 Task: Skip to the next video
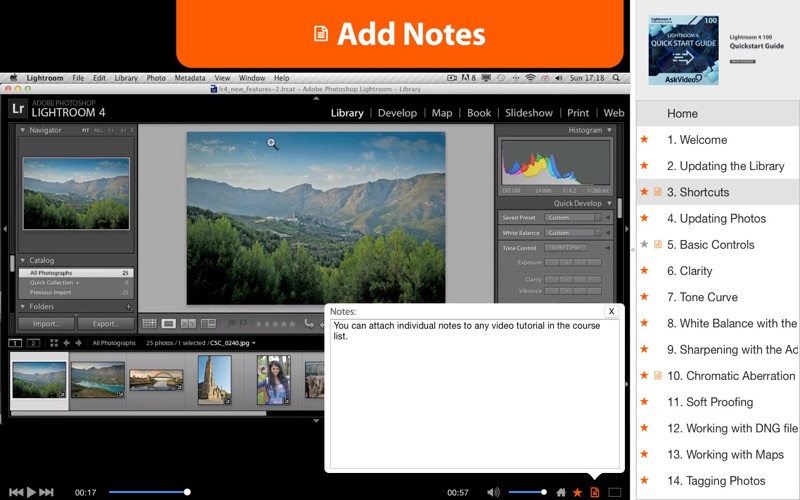coord(46,492)
